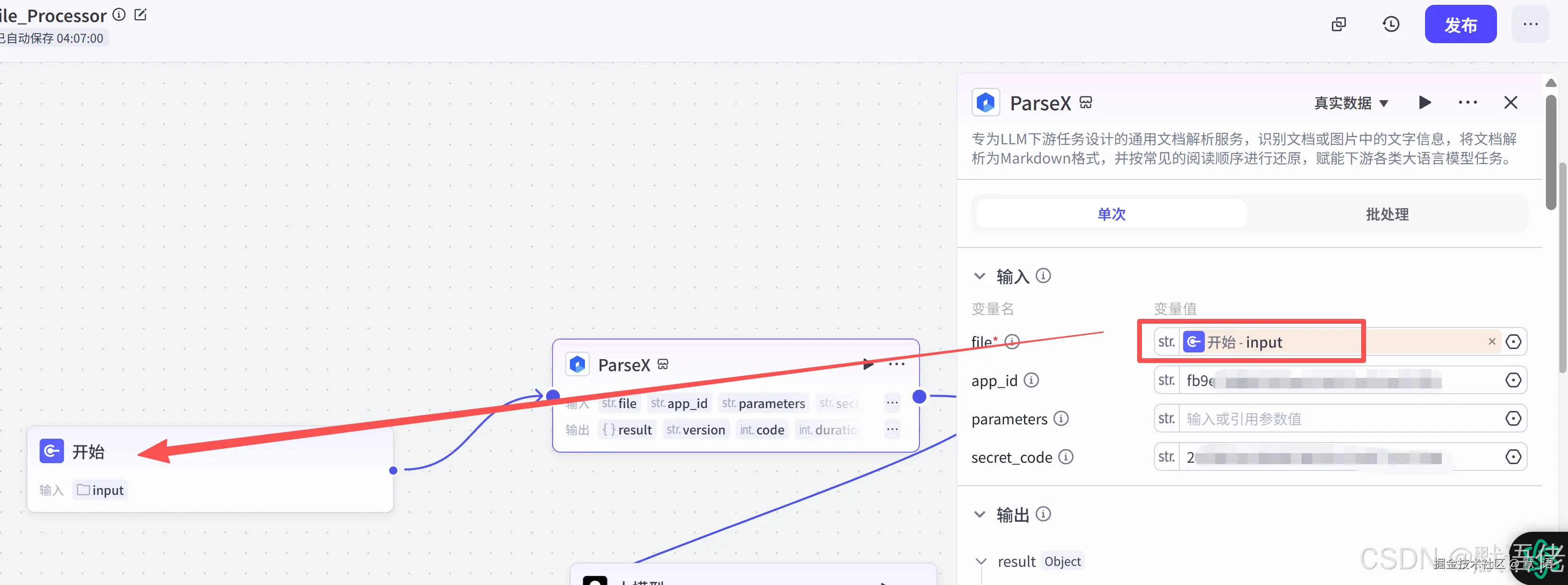Click the file variable reference picker icon
This screenshot has width=1568, height=585.
tap(1513, 342)
